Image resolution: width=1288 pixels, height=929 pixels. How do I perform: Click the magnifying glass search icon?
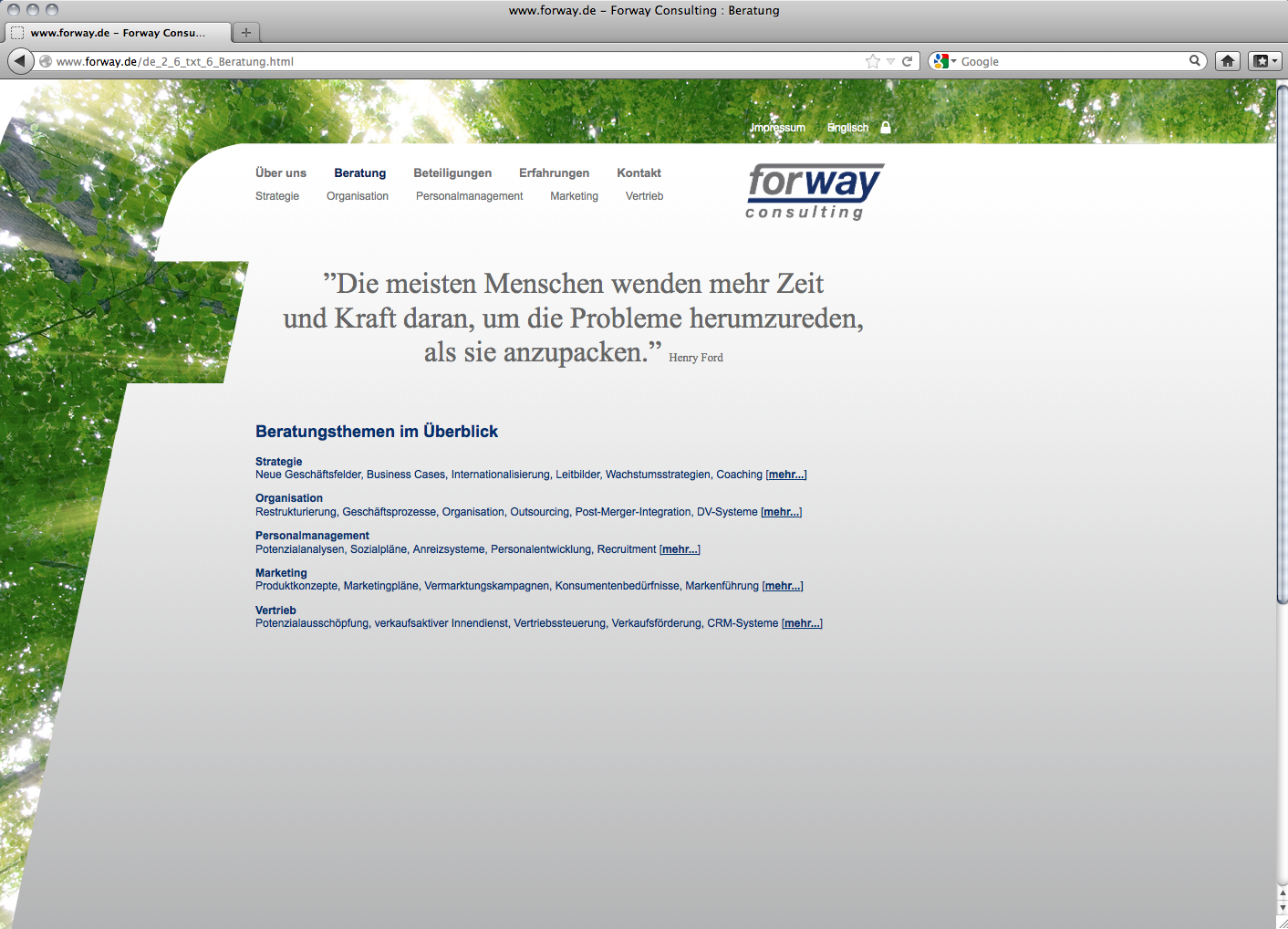pos(1194,61)
